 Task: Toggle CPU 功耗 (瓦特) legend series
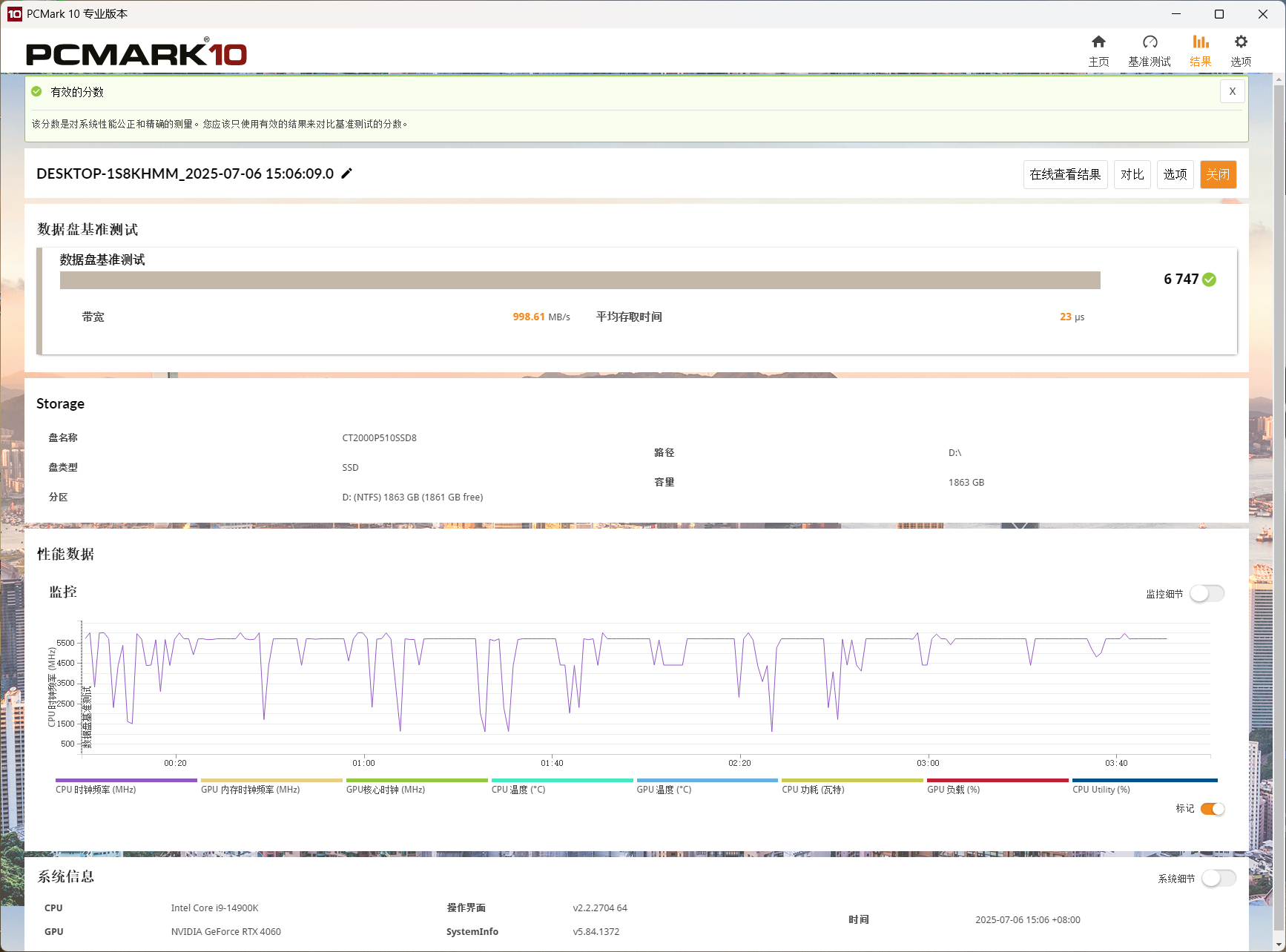coord(852,786)
